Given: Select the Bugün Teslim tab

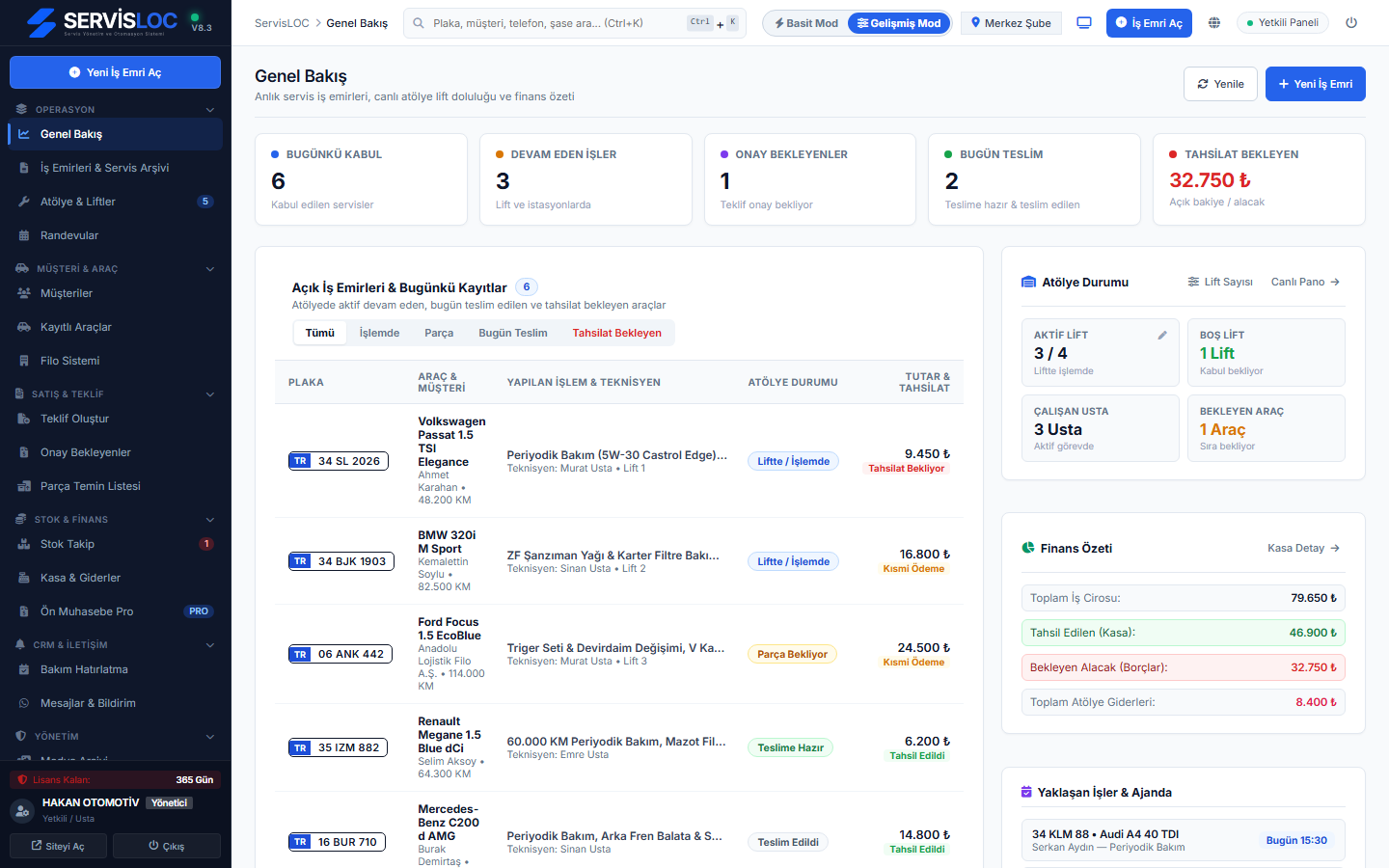Looking at the screenshot, I should (x=513, y=333).
